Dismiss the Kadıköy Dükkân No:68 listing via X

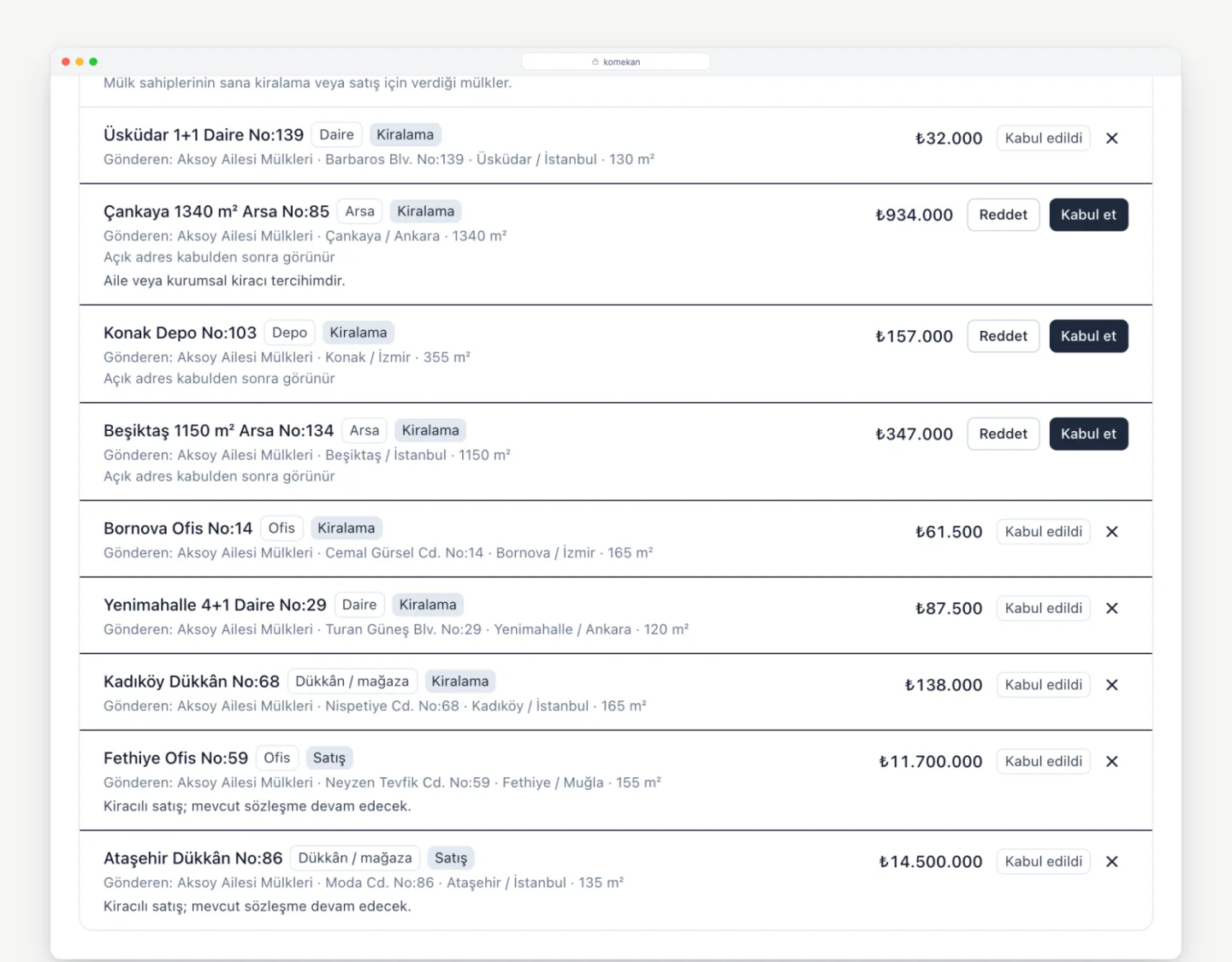point(1111,685)
